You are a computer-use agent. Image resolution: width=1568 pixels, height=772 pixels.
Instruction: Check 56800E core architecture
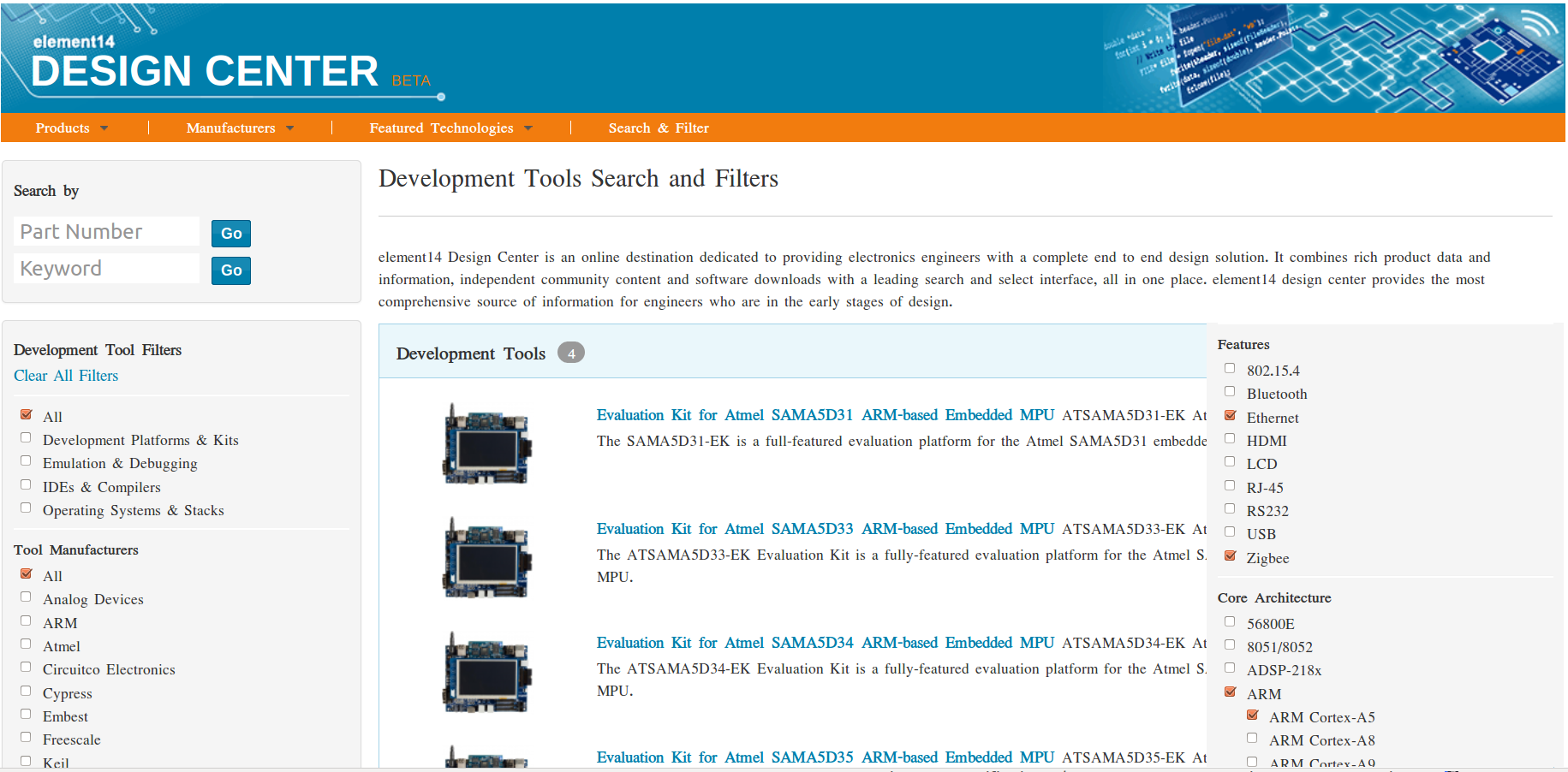1231,622
